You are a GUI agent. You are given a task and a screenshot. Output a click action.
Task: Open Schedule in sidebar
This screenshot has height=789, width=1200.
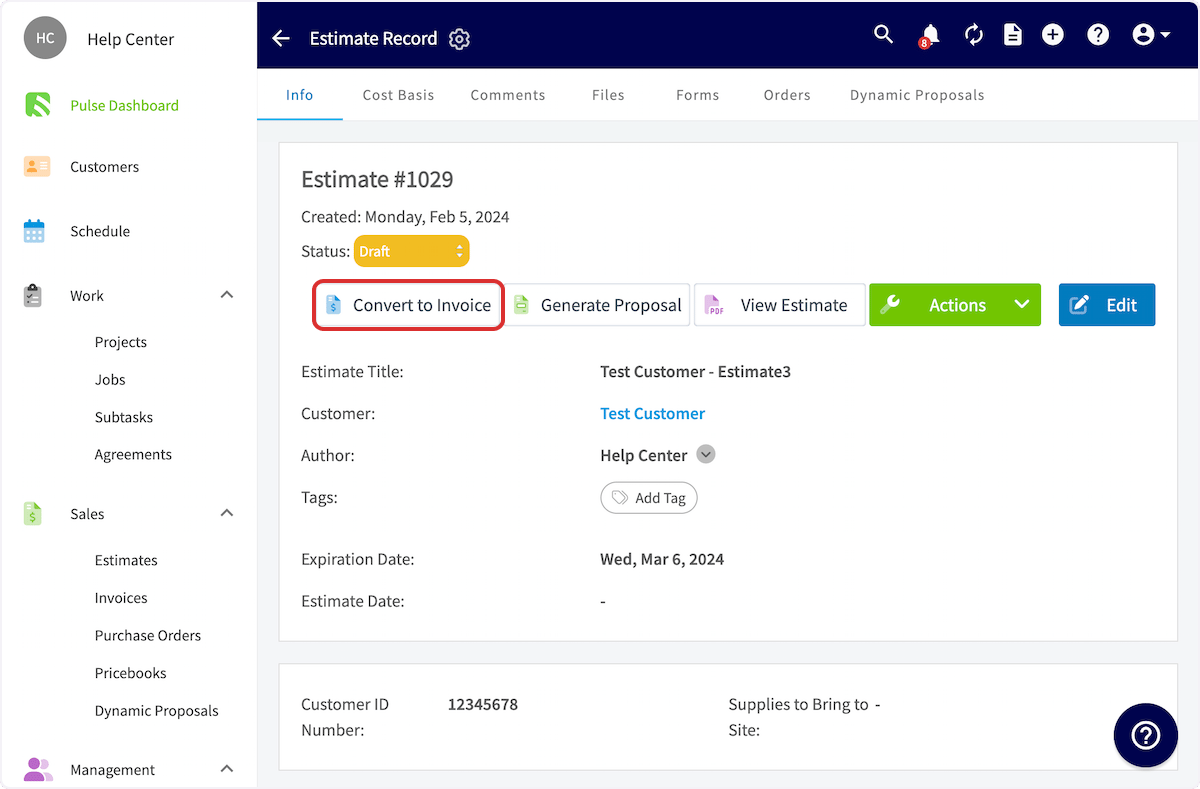(x=100, y=231)
